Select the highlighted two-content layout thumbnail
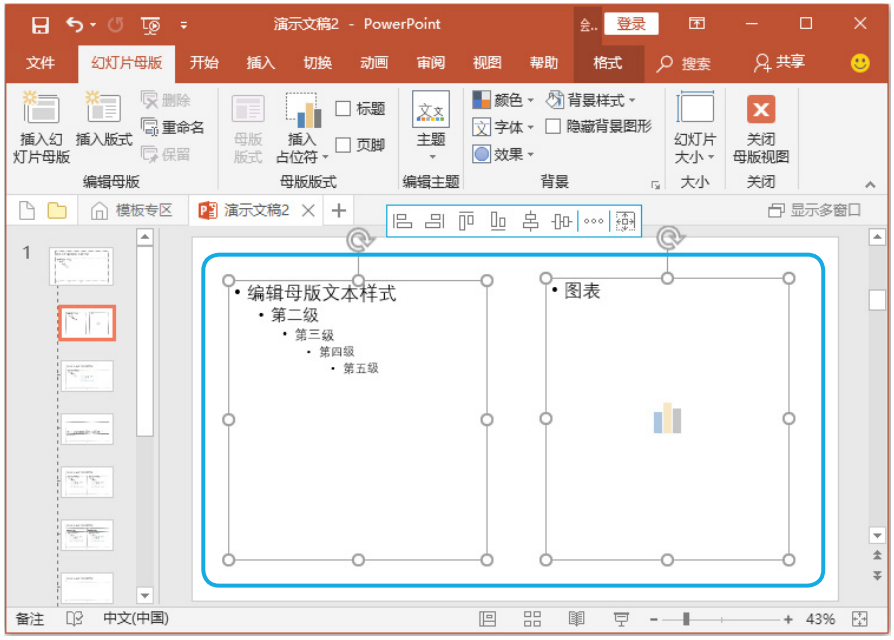894x640 pixels. point(87,323)
